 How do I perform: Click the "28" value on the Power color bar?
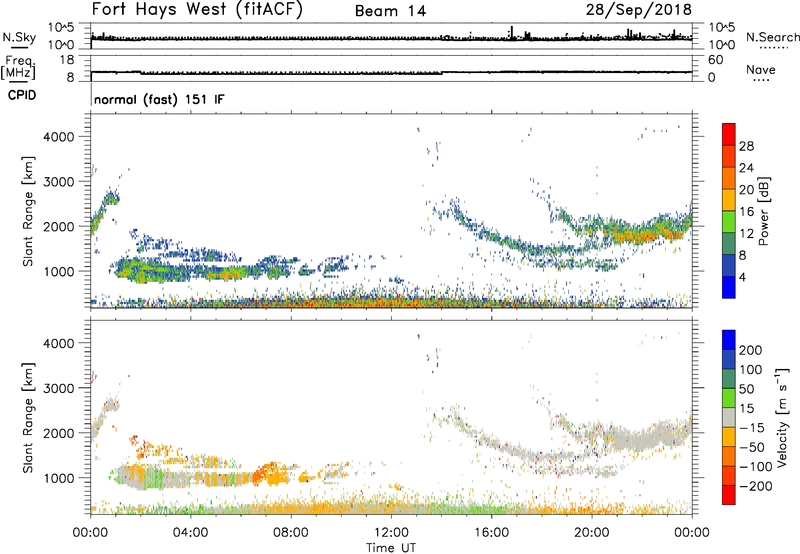click(x=746, y=146)
